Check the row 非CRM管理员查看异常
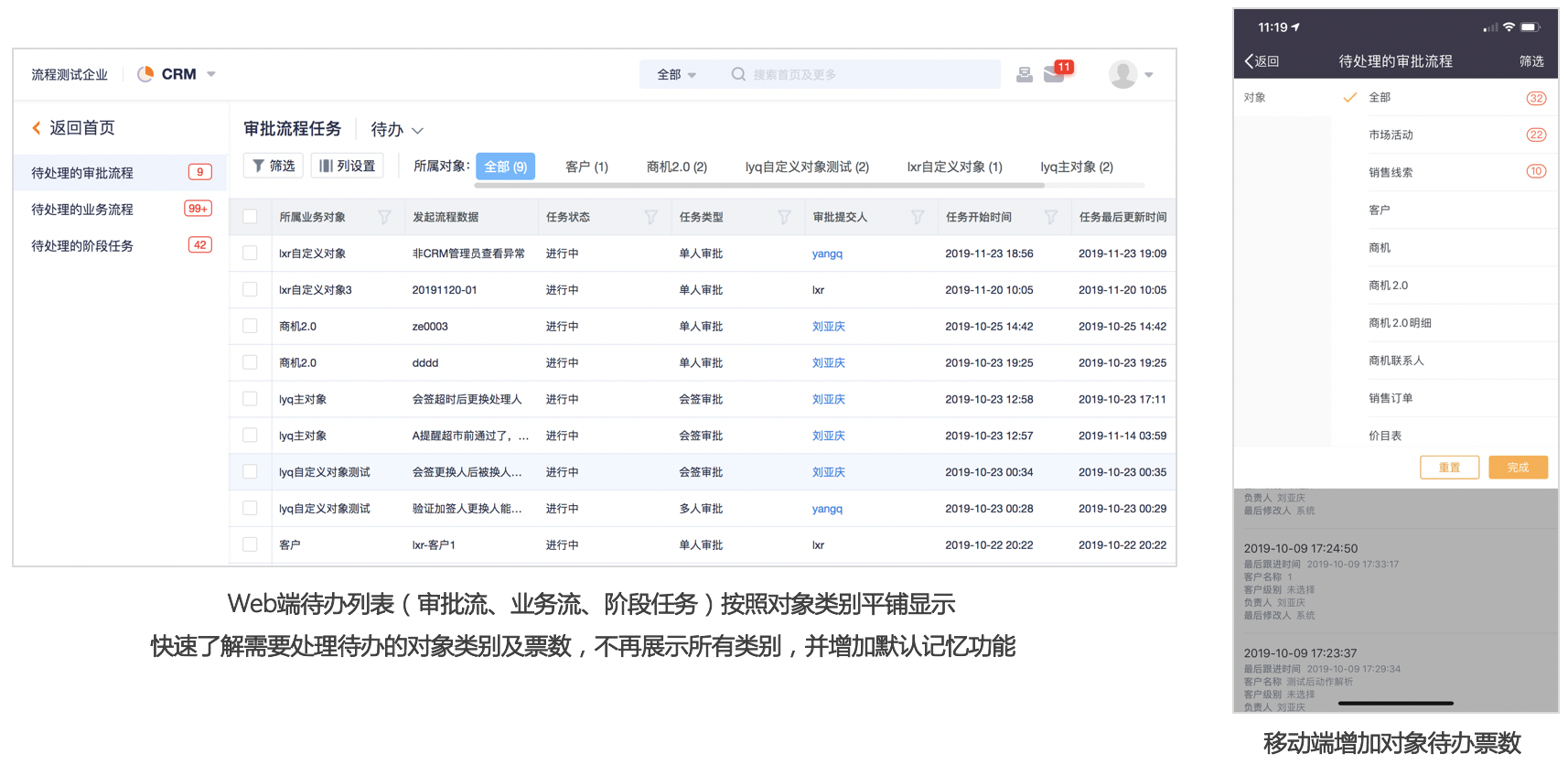Screen dimensions: 1568x765 click(x=250, y=253)
